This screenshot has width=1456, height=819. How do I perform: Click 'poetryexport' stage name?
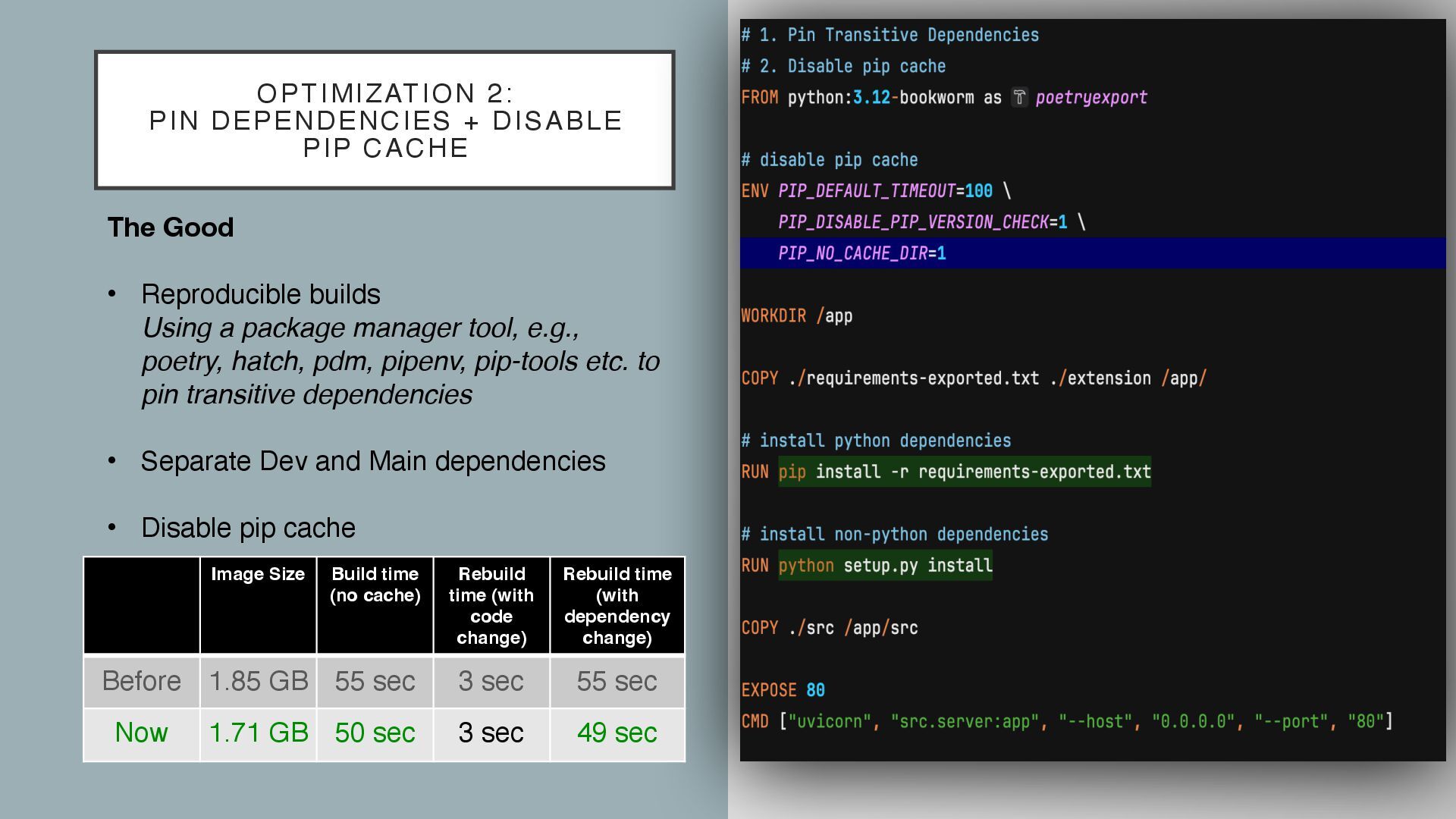click(1091, 98)
